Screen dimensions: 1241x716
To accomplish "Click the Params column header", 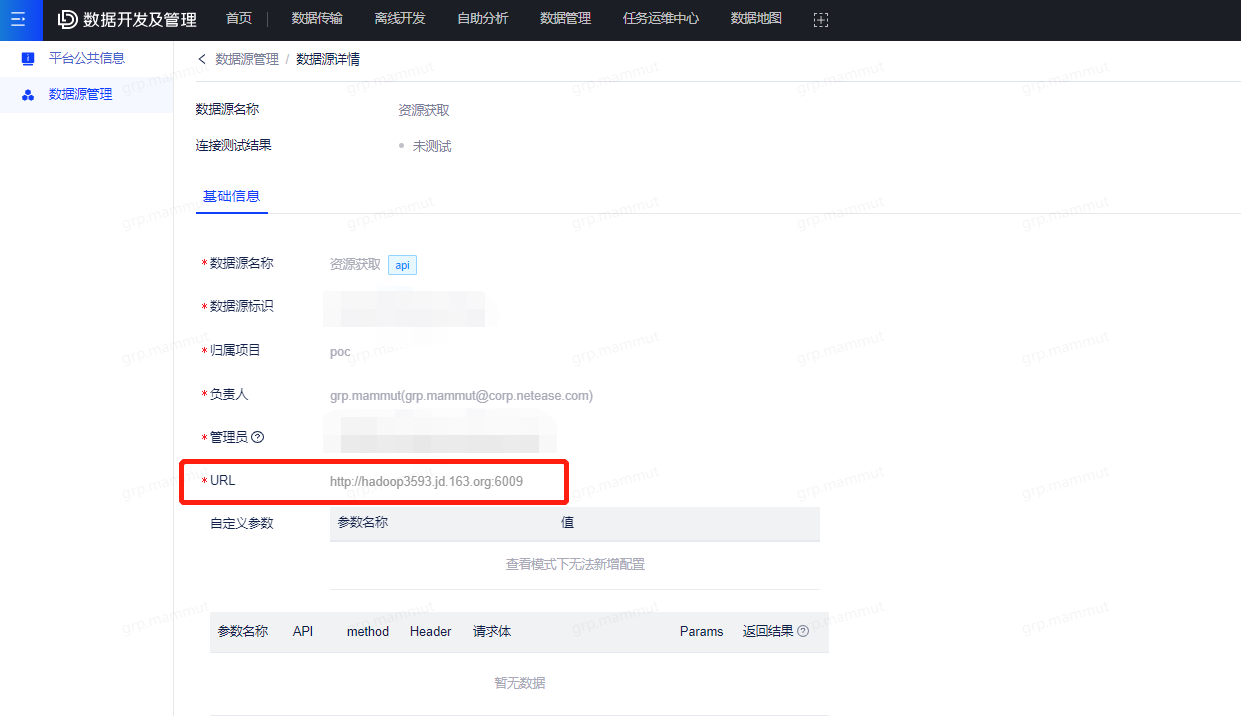I will pyautogui.click(x=702, y=631).
